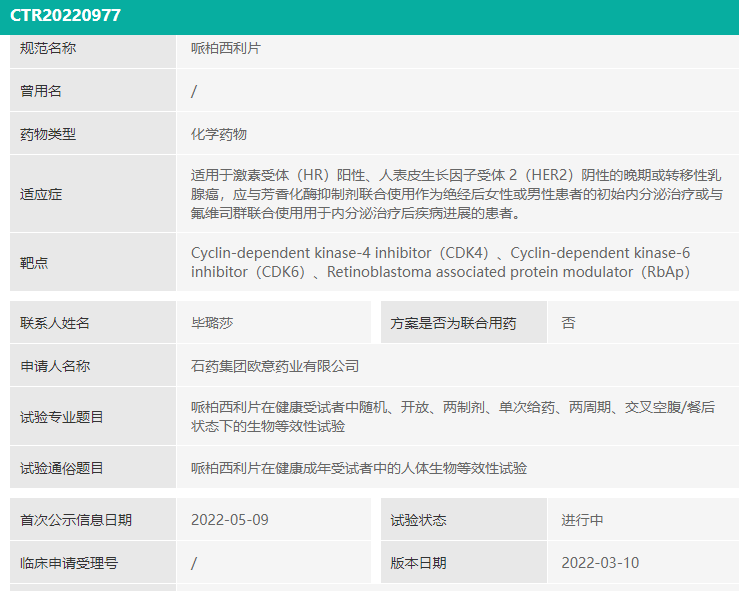Click the slash value beside 曾用名
Image resolution: width=739 pixels, height=591 pixels.
(x=194, y=91)
